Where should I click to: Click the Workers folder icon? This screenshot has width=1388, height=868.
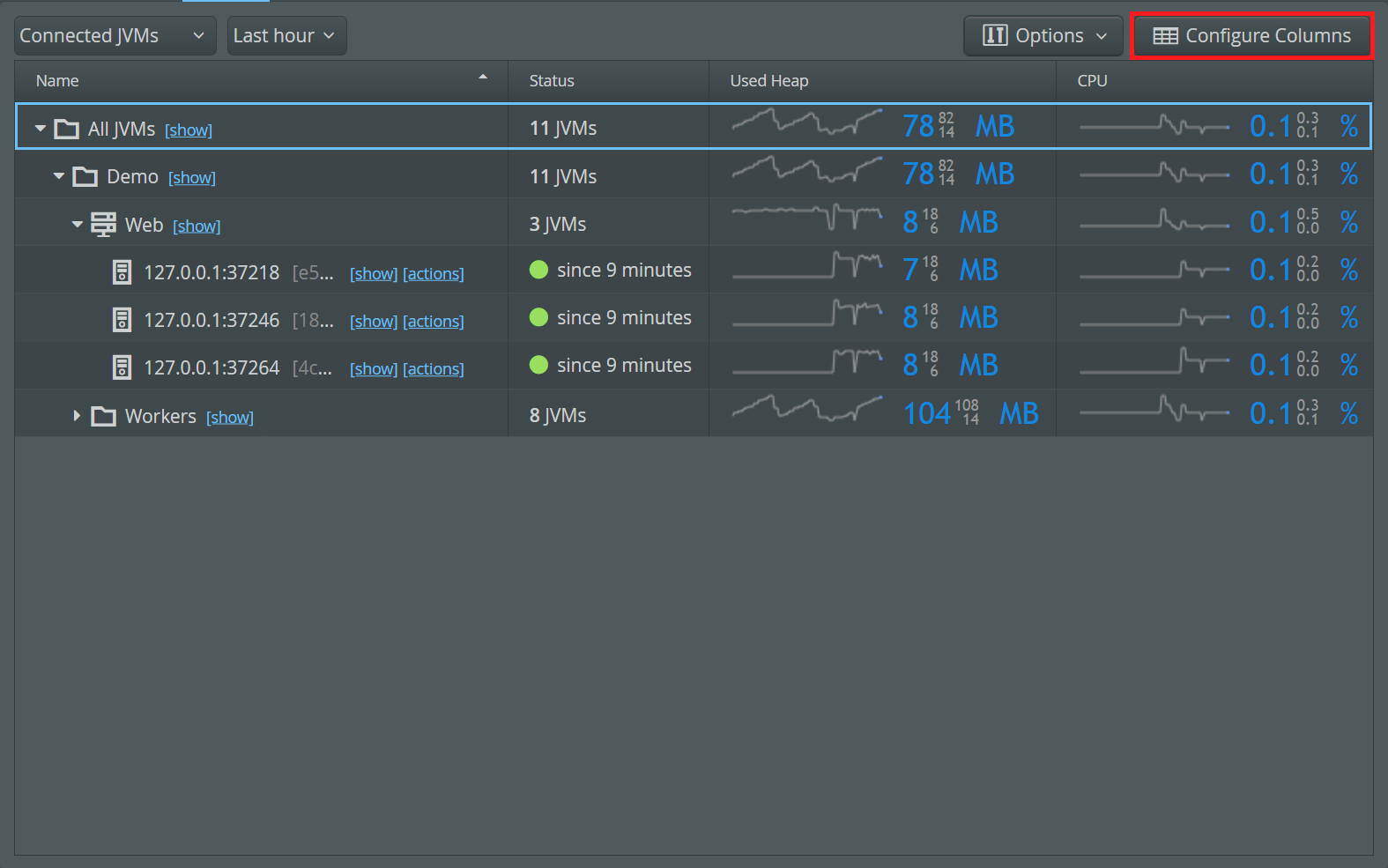tap(104, 417)
